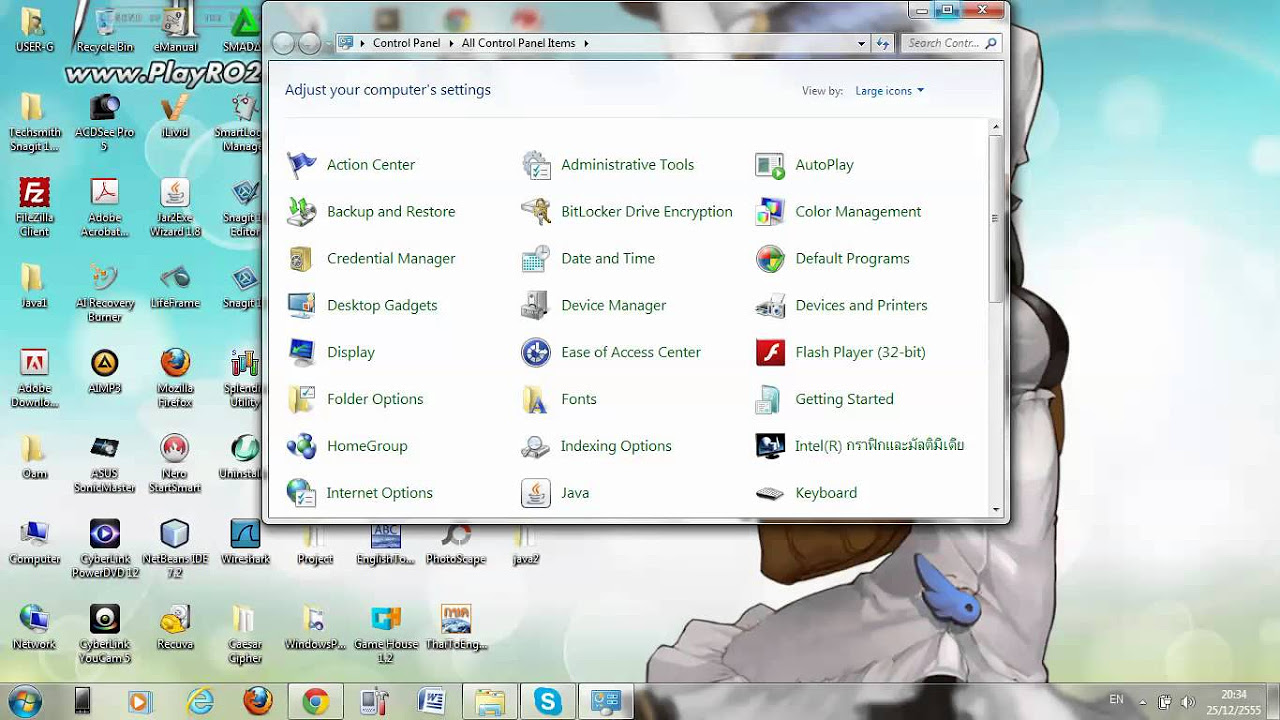Select the FileZilla Client desktop icon
This screenshot has width=1280, height=720.
click(x=35, y=208)
